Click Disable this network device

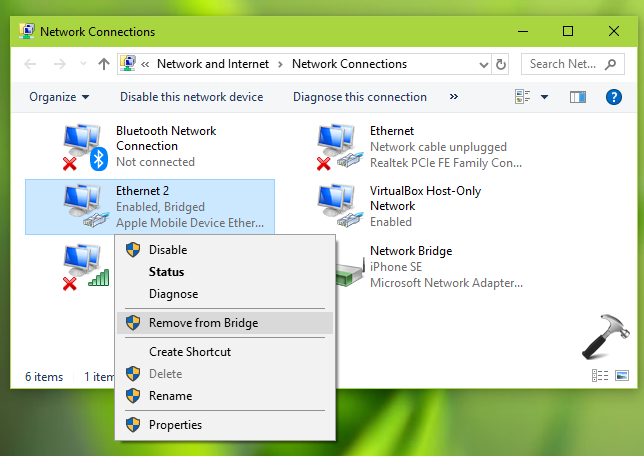click(x=191, y=97)
